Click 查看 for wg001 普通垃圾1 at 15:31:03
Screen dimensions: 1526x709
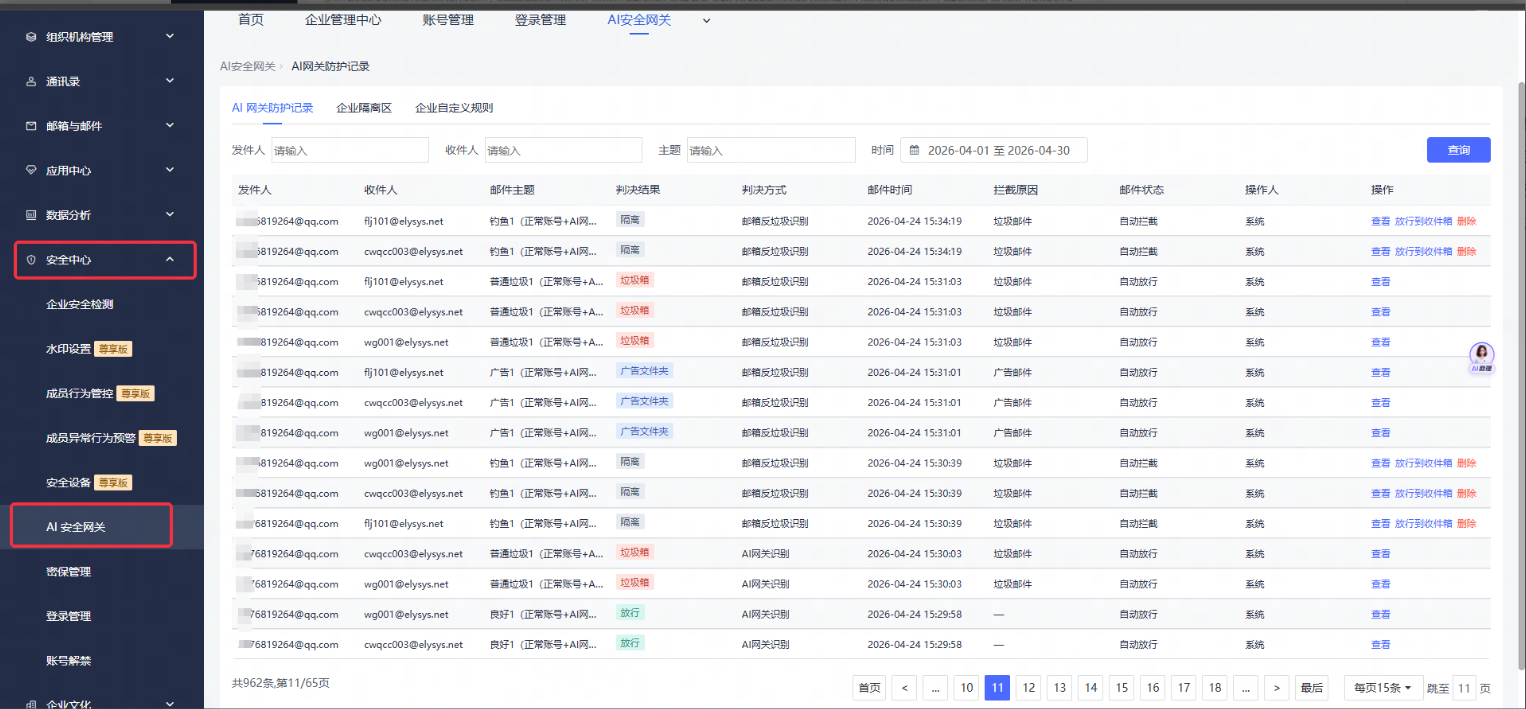point(1380,342)
